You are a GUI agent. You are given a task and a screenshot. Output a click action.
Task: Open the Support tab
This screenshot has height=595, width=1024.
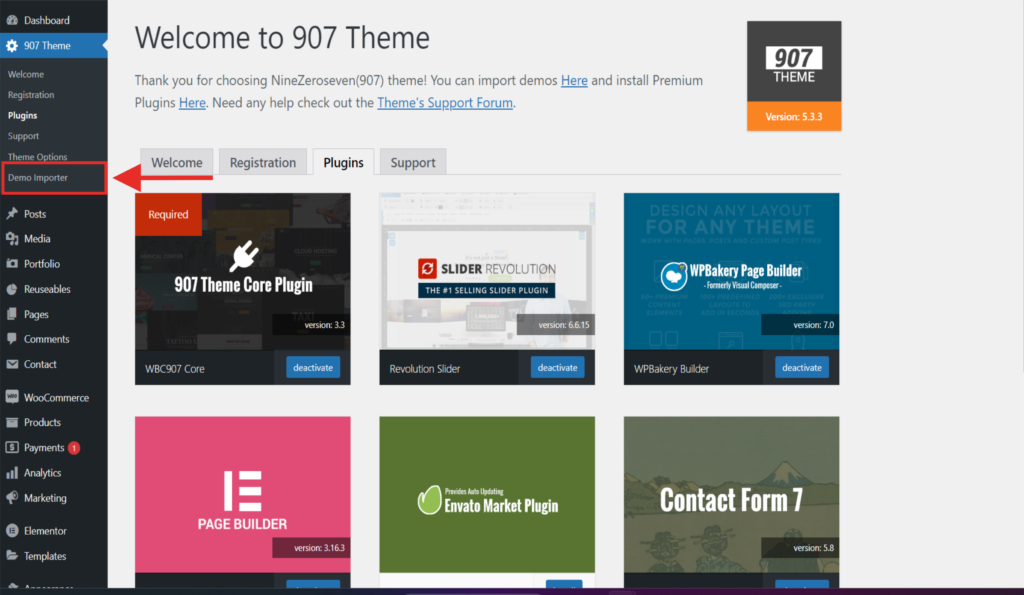pyautogui.click(x=413, y=163)
